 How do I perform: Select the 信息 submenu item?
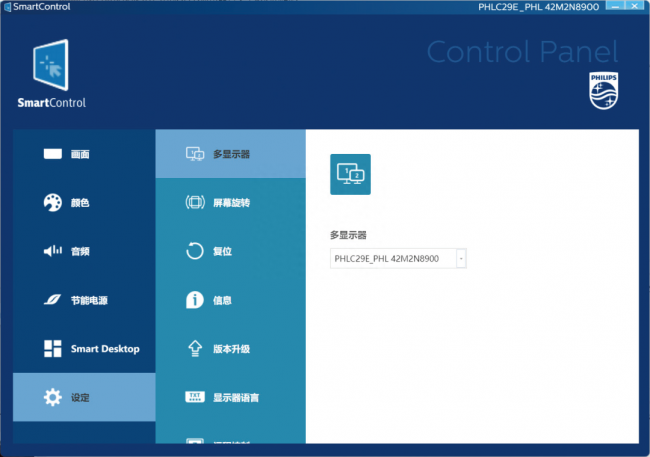(230, 300)
